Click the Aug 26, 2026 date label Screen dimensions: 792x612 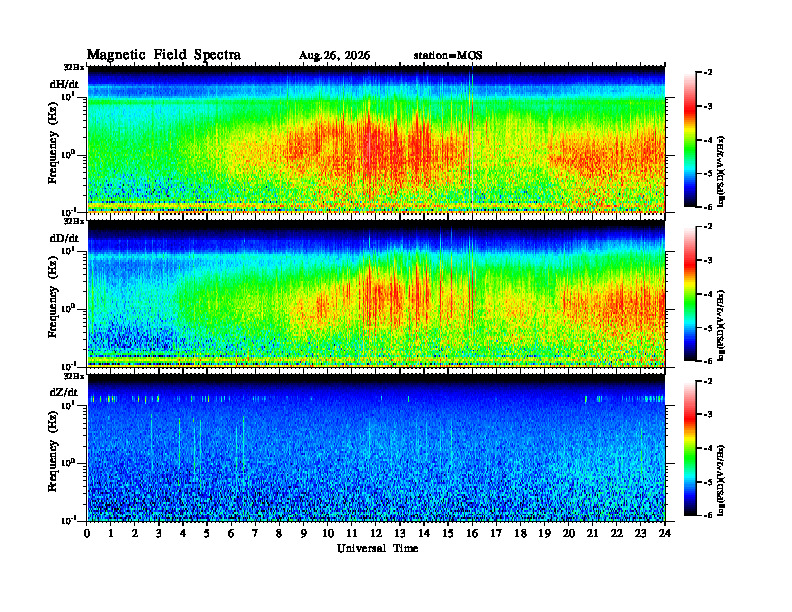pyautogui.click(x=334, y=56)
